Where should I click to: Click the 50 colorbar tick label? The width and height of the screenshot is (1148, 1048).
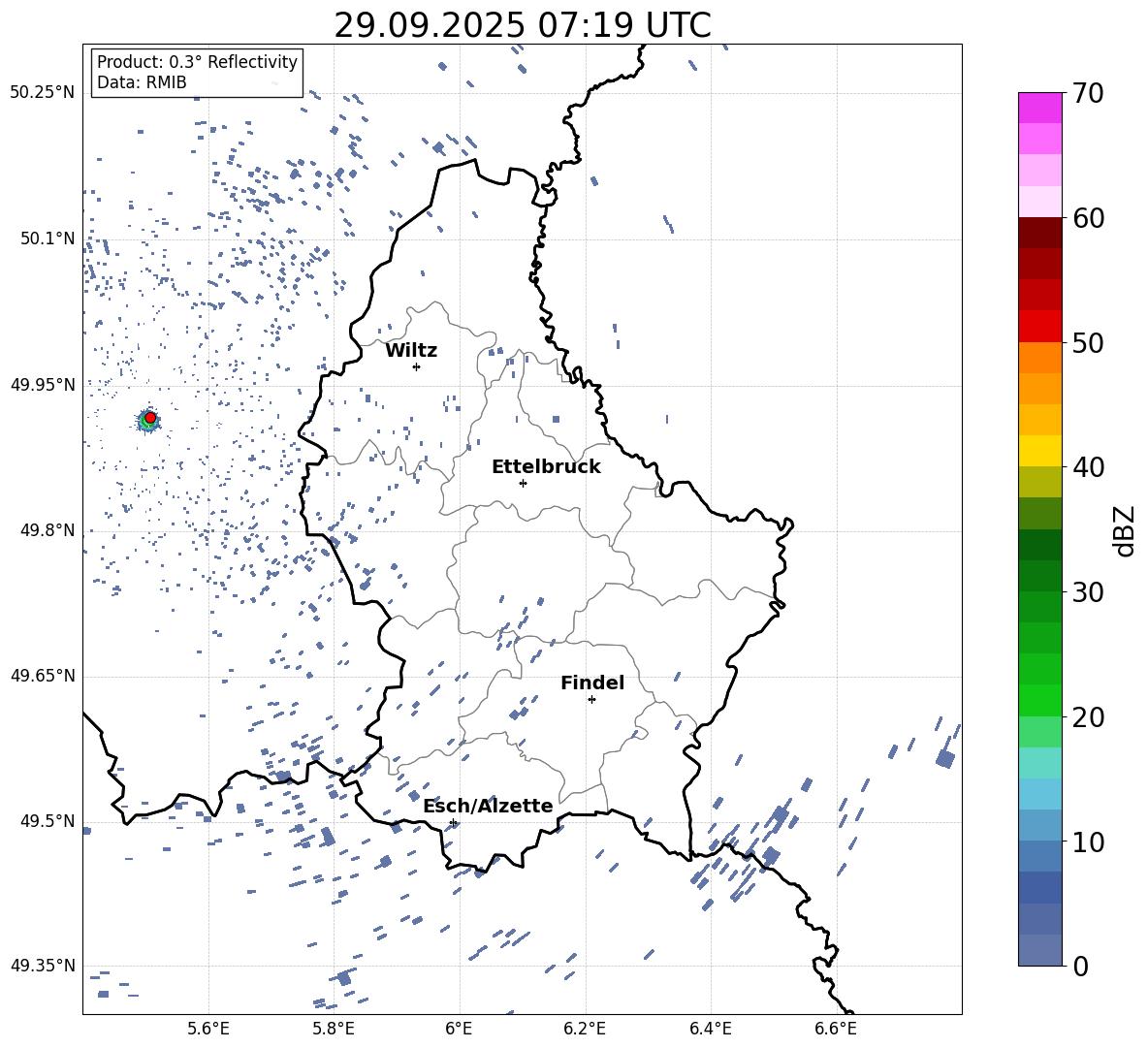[1088, 343]
